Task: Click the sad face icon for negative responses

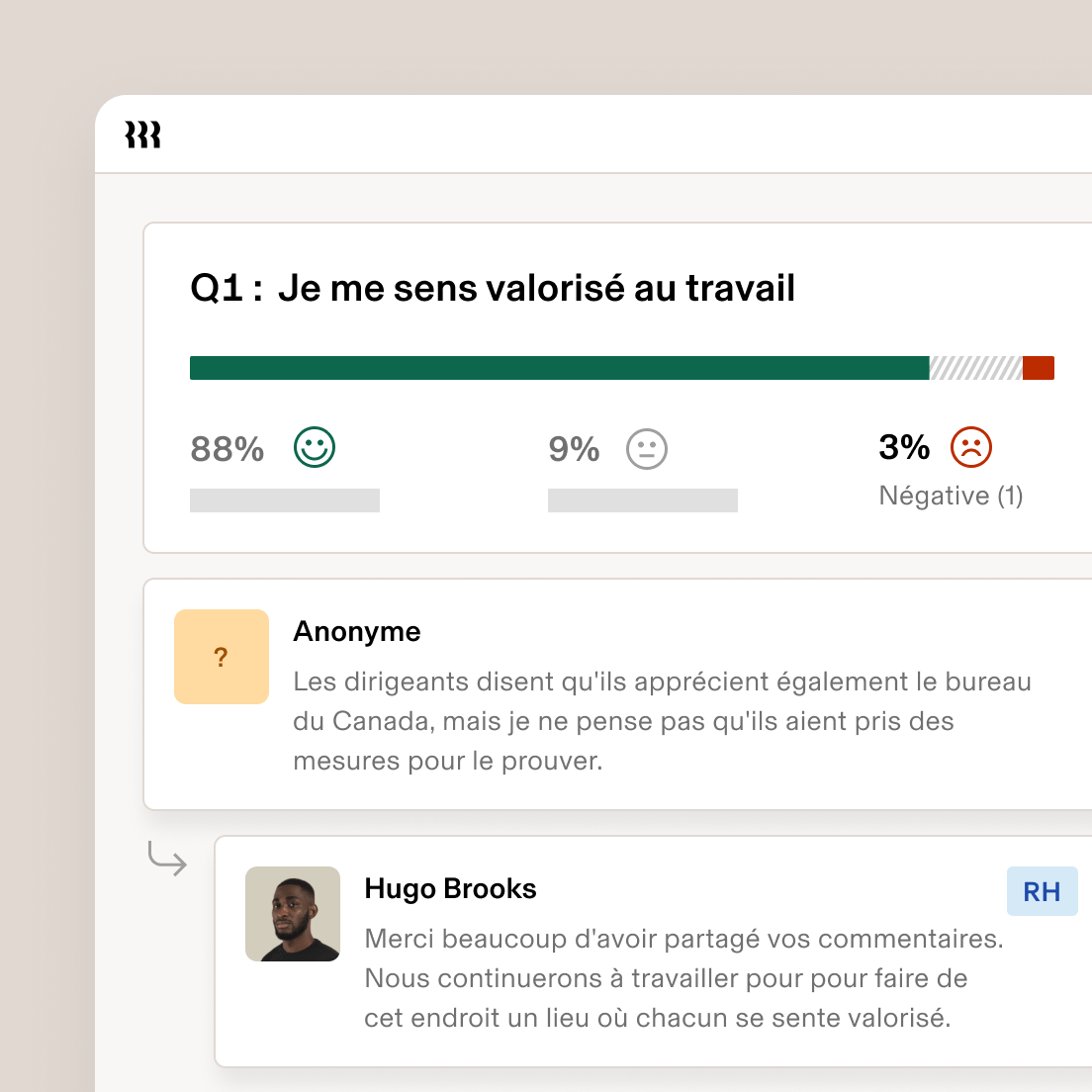Action: click(970, 448)
